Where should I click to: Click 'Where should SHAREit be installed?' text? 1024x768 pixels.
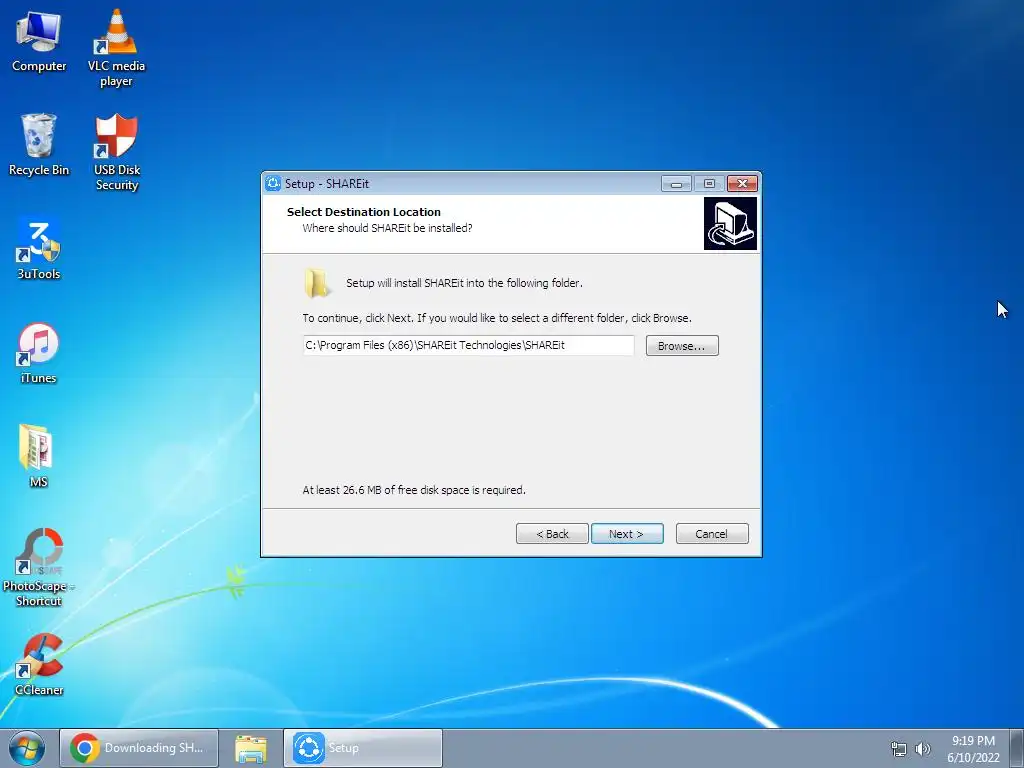pos(387,228)
